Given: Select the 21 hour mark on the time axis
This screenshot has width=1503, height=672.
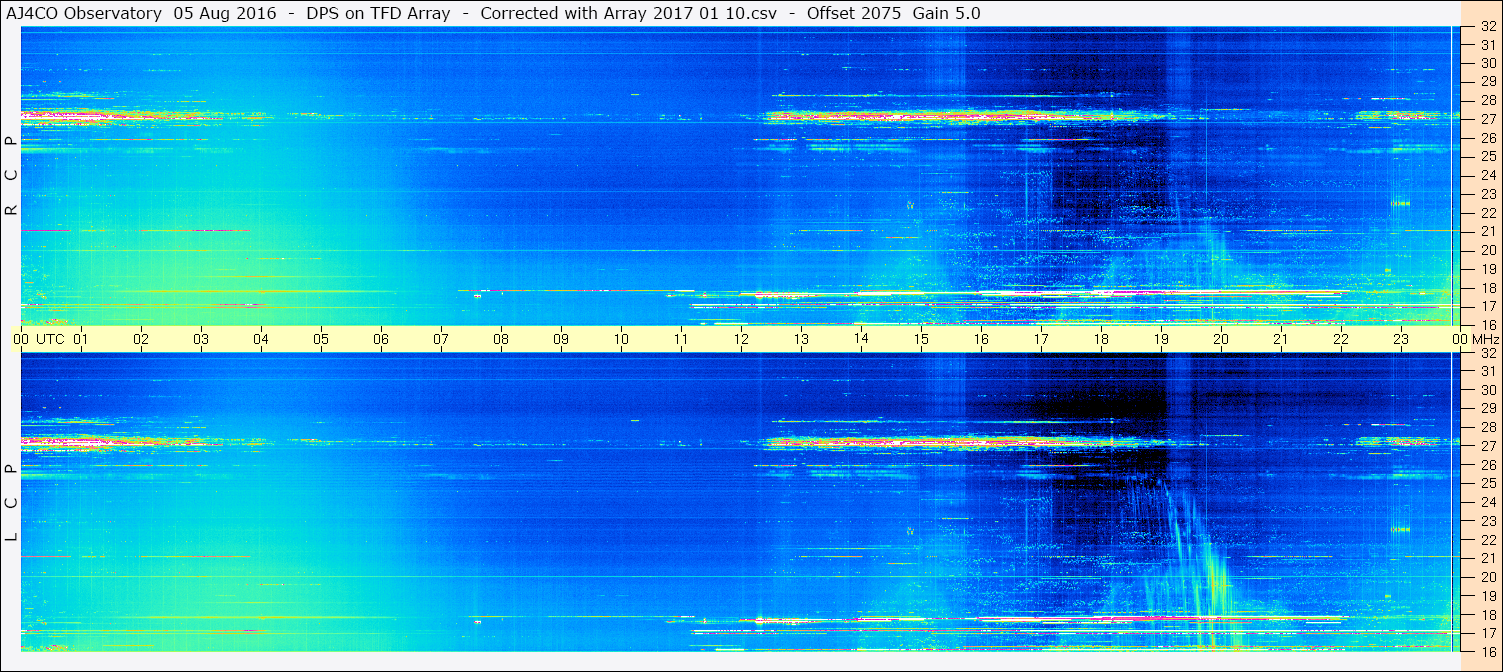Looking at the screenshot, I should point(1281,339).
